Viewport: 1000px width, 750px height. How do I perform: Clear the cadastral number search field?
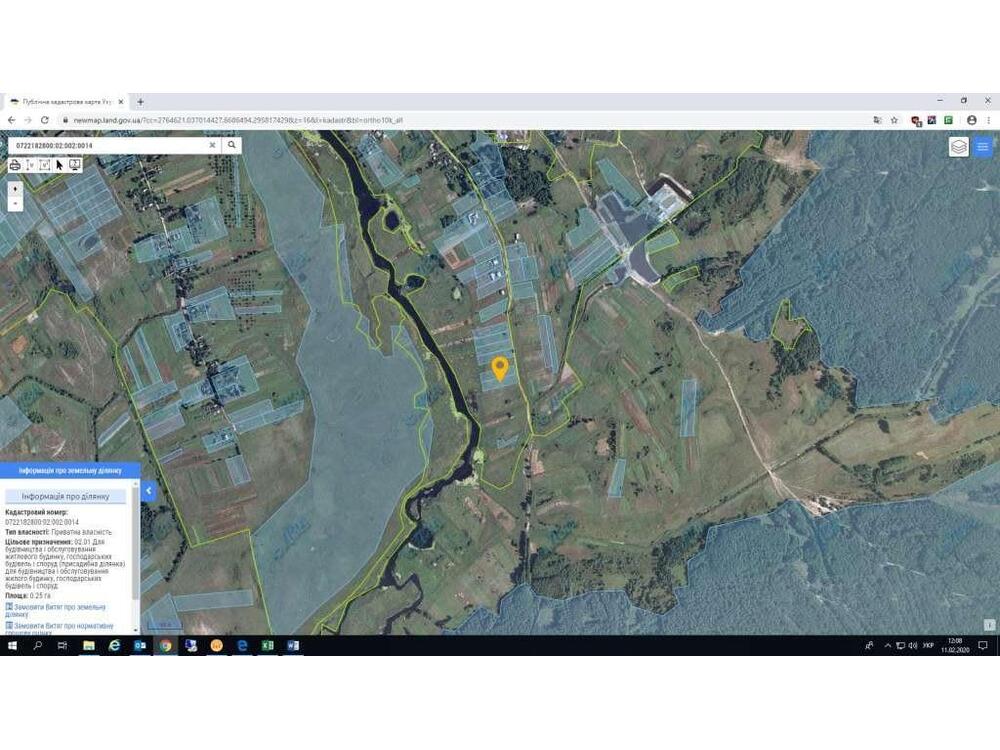pyautogui.click(x=211, y=145)
